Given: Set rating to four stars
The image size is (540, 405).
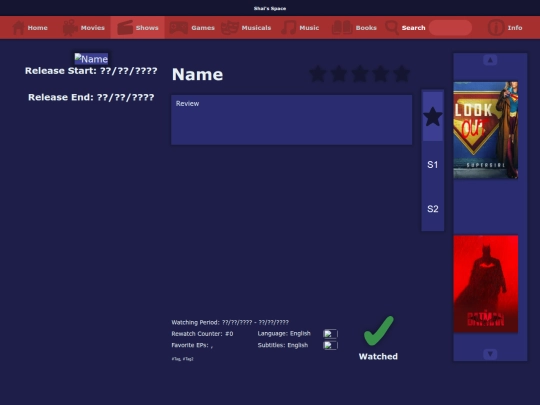Looking at the screenshot, I should (x=381, y=74).
